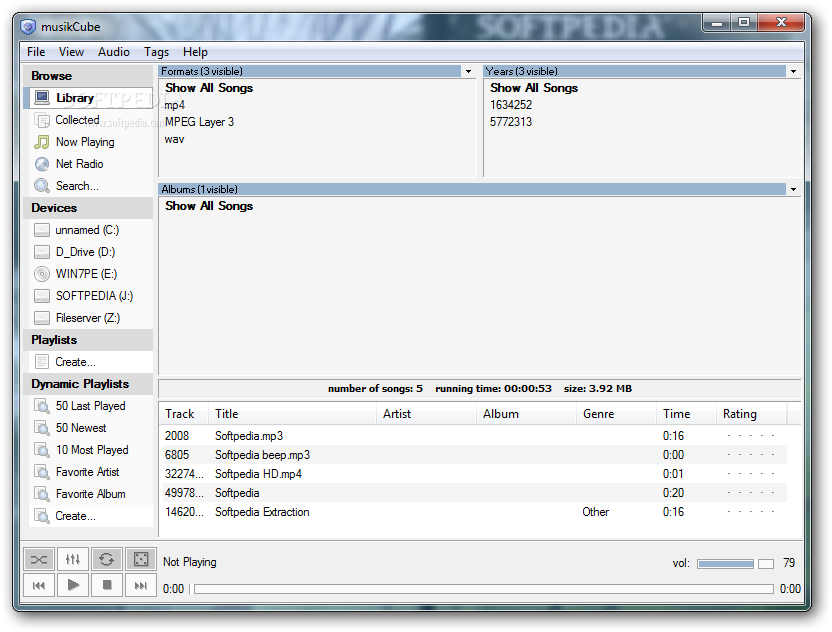Select Show All Songs in Albums
The height and width of the screenshot is (632, 832).
tap(209, 206)
